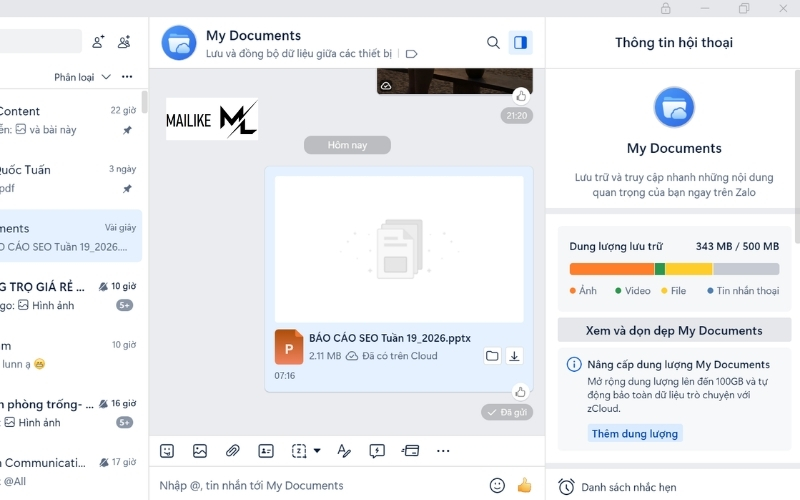Image resolution: width=800 pixels, height=500 pixels.
Task: Click the My Documents avatar in info panel
Action: pyautogui.click(x=674, y=107)
